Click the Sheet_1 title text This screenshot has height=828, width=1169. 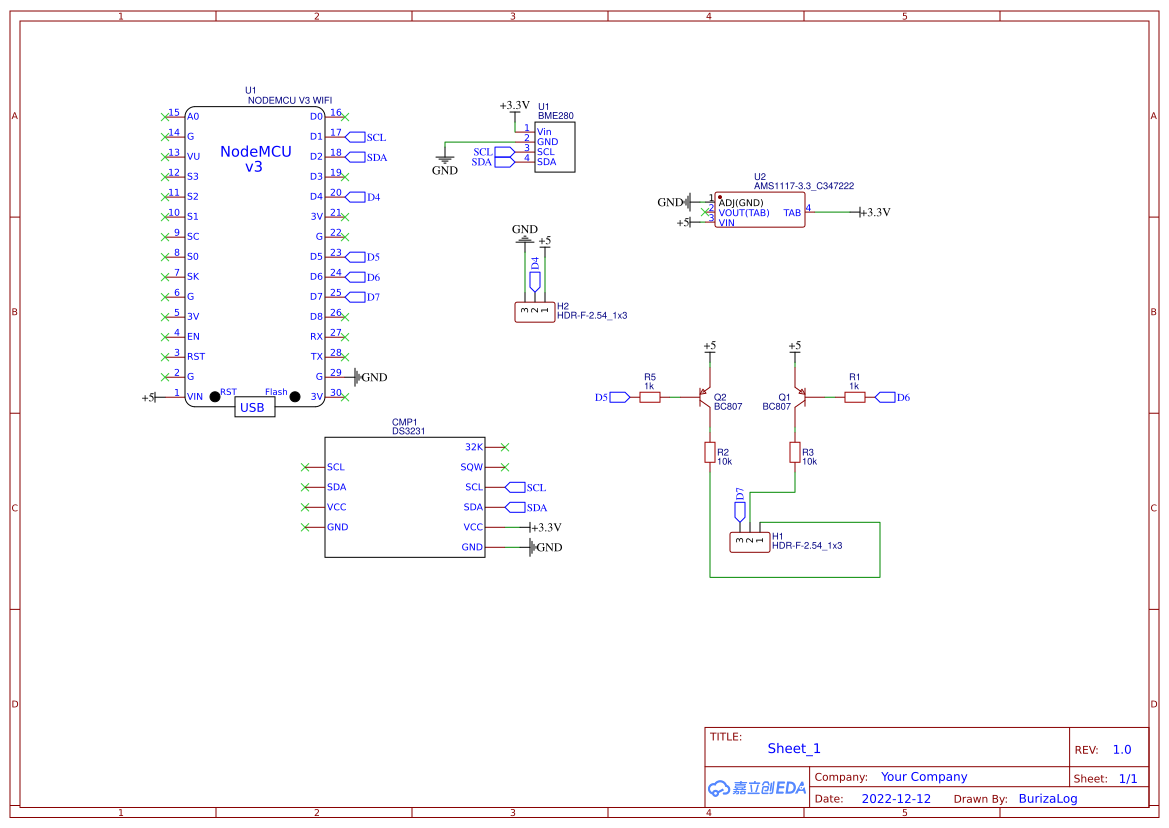793,748
